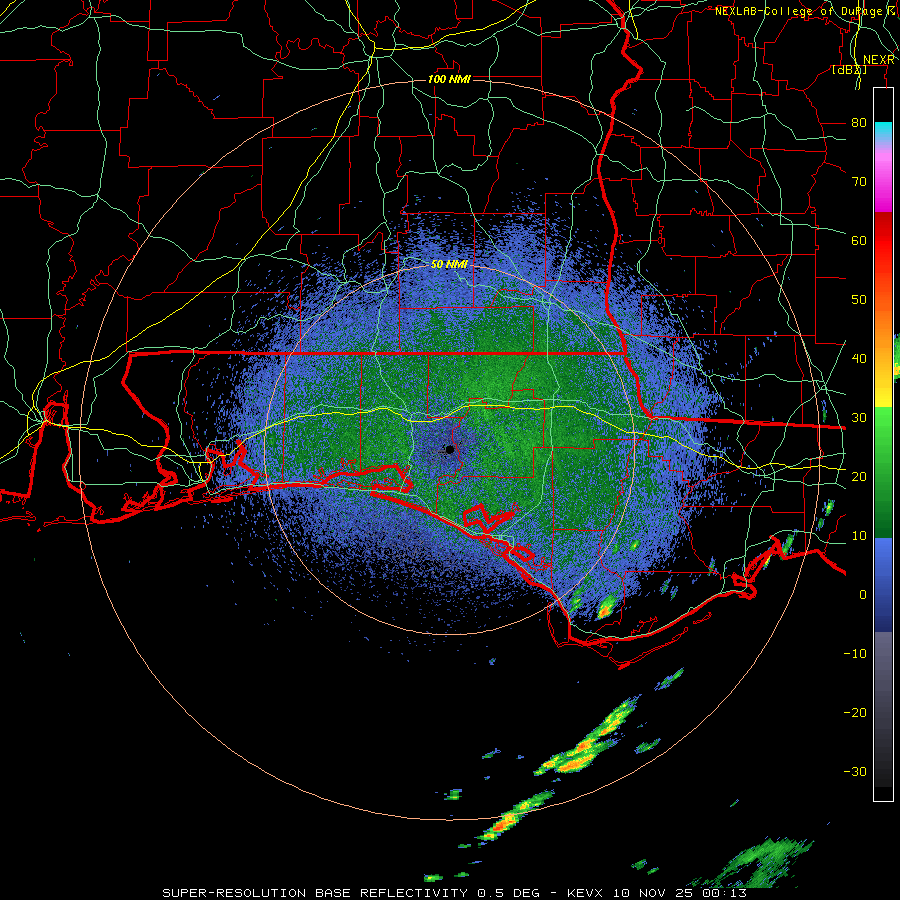Click the 60 value on the dBZ scale
Image resolution: width=900 pixels, height=900 pixels.
tap(859, 240)
